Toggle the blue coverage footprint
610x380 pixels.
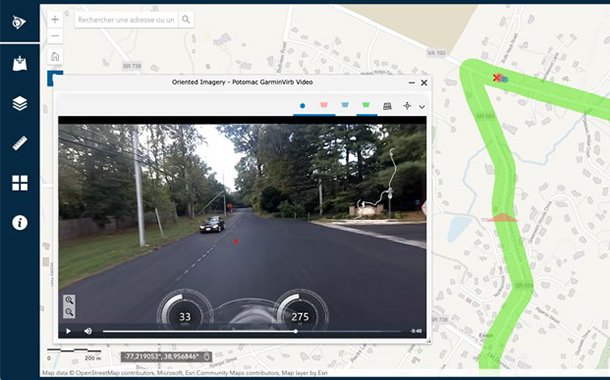point(345,105)
